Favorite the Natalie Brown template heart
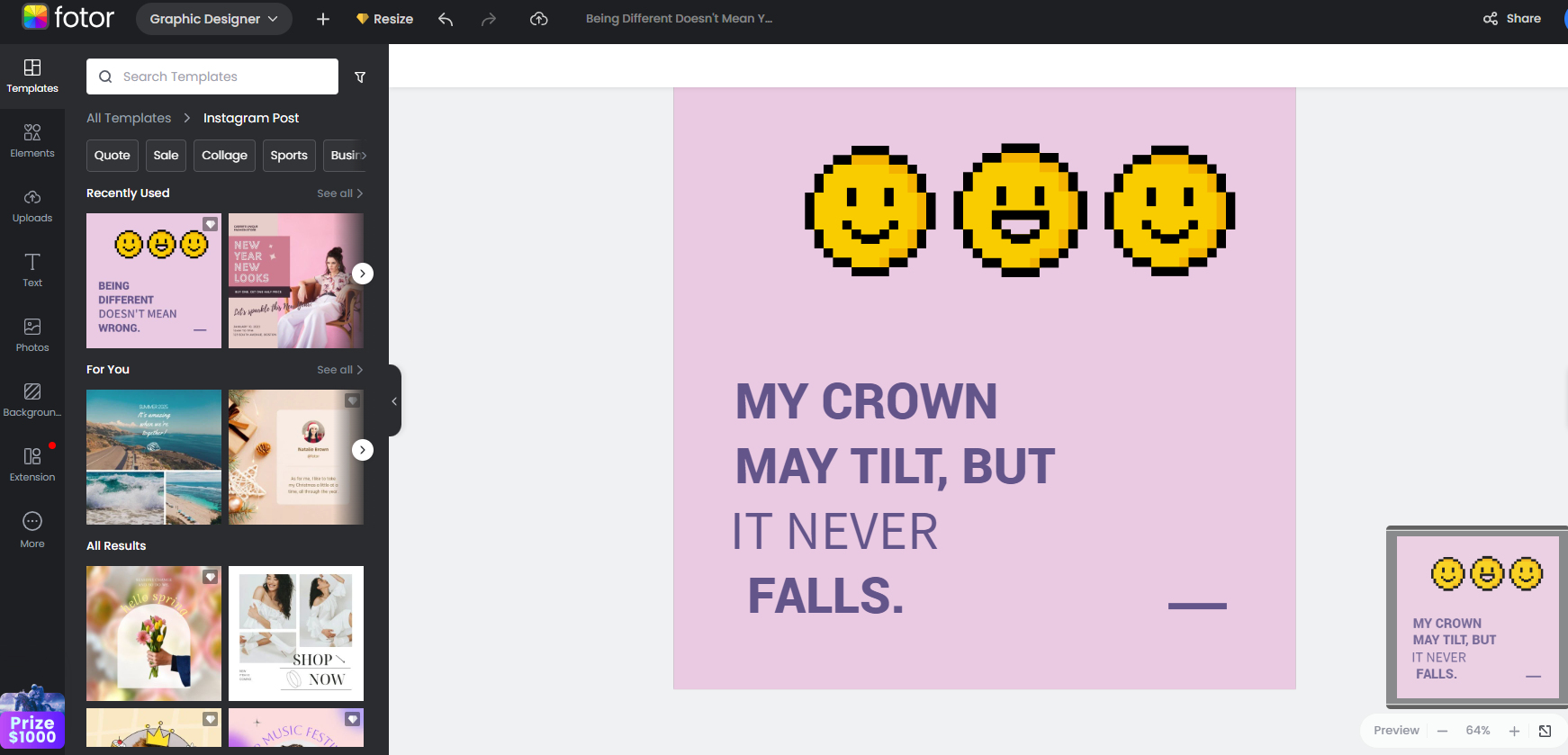The height and width of the screenshot is (755, 1568). point(352,400)
